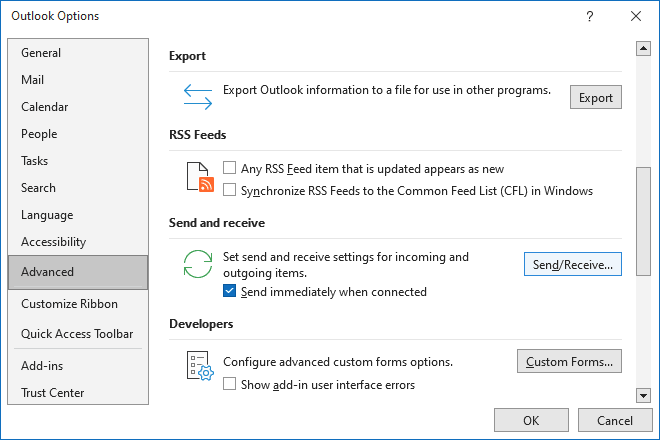Open the Custom Forms dialog button

point(569,361)
